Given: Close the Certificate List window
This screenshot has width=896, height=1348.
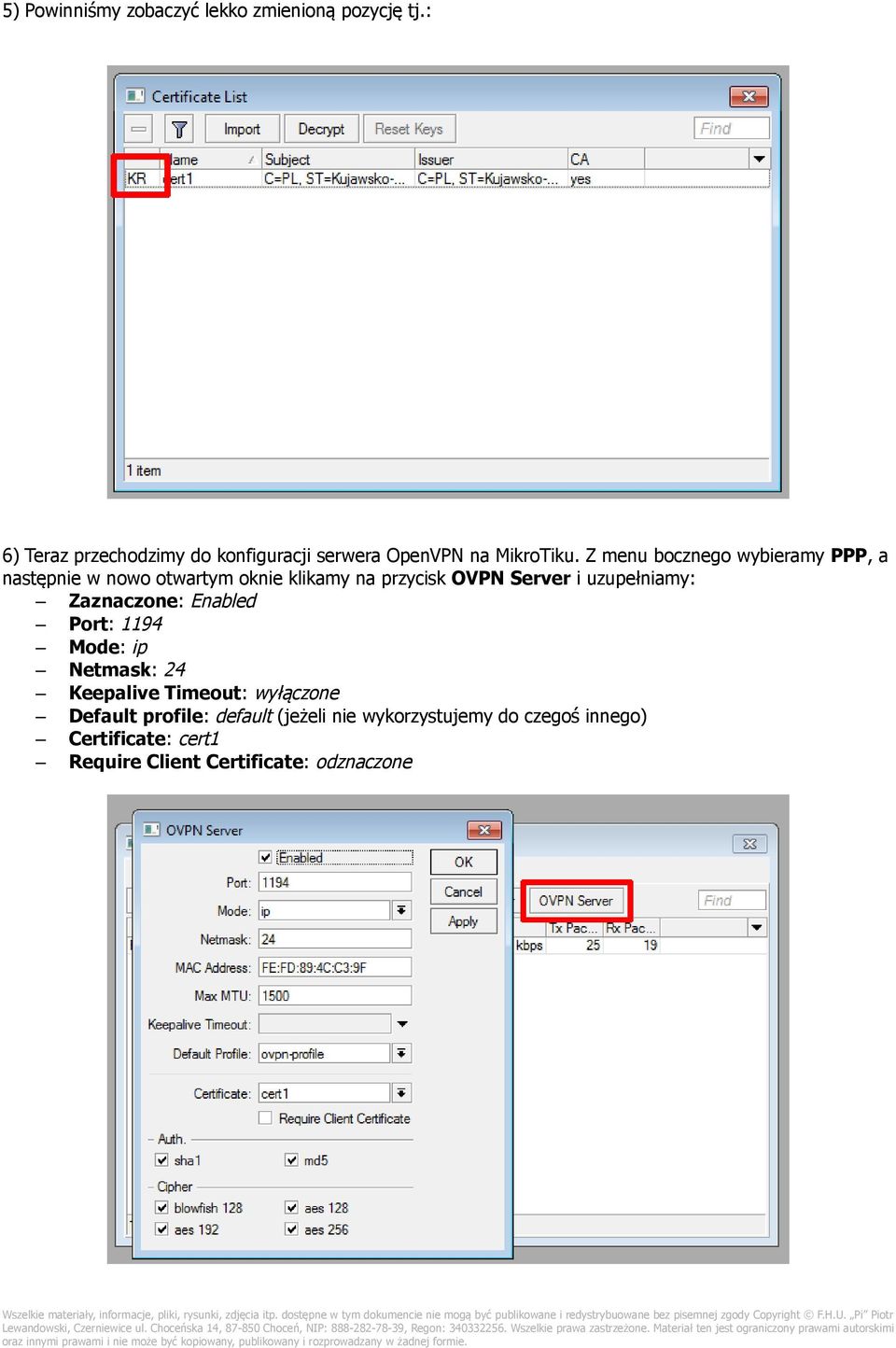Looking at the screenshot, I should [749, 96].
